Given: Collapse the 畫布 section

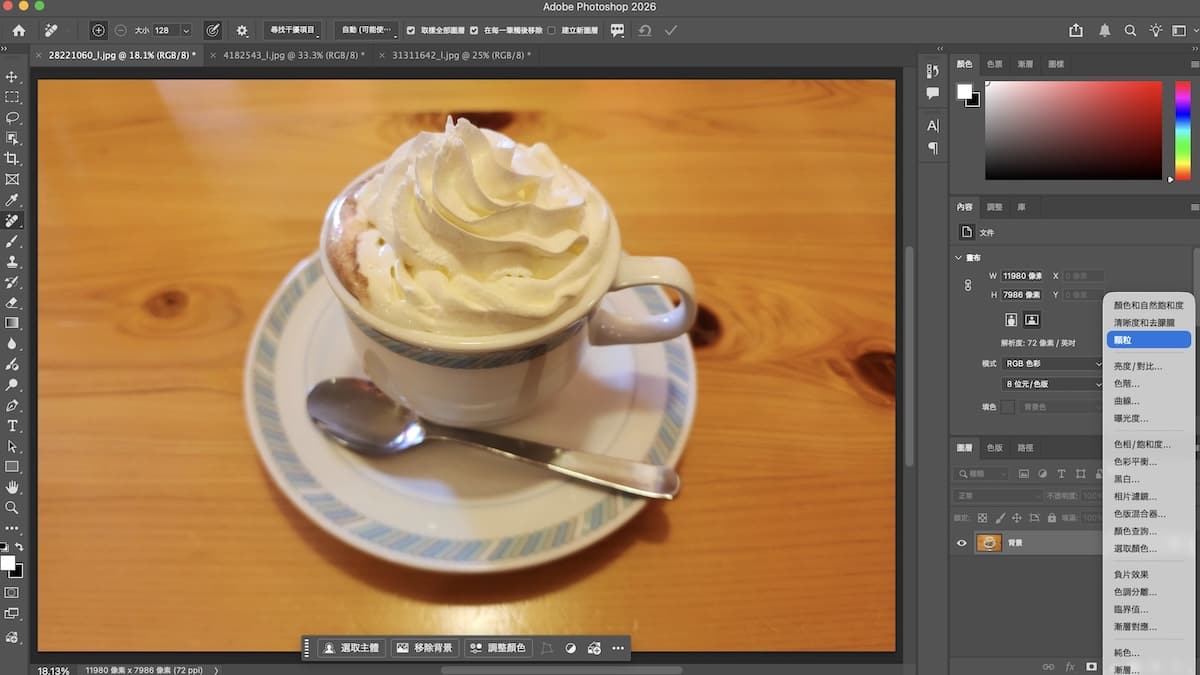Looking at the screenshot, I should 959,257.
